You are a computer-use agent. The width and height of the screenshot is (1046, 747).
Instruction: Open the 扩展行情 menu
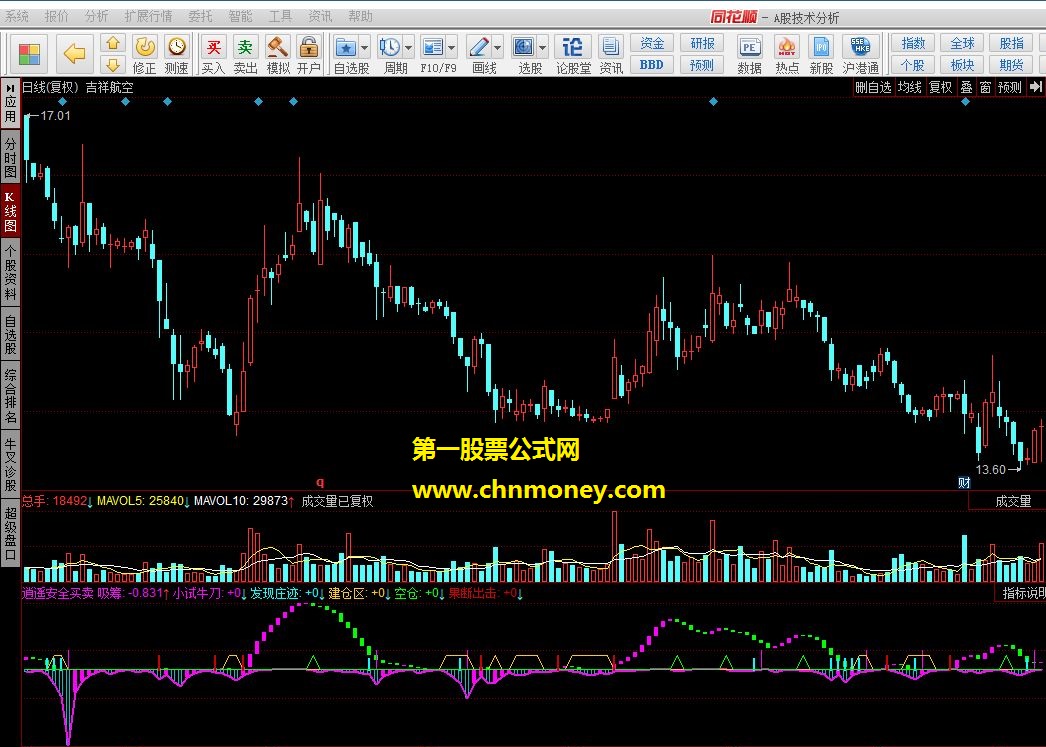[x=148, y=16]
